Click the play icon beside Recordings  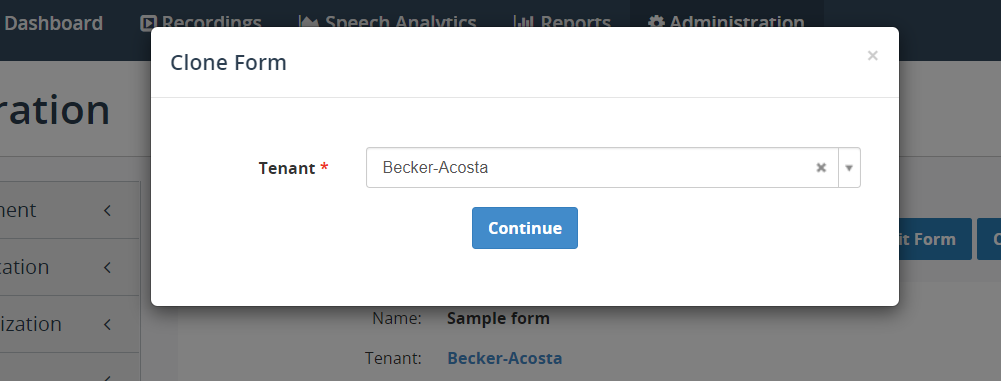coord(147,23)
